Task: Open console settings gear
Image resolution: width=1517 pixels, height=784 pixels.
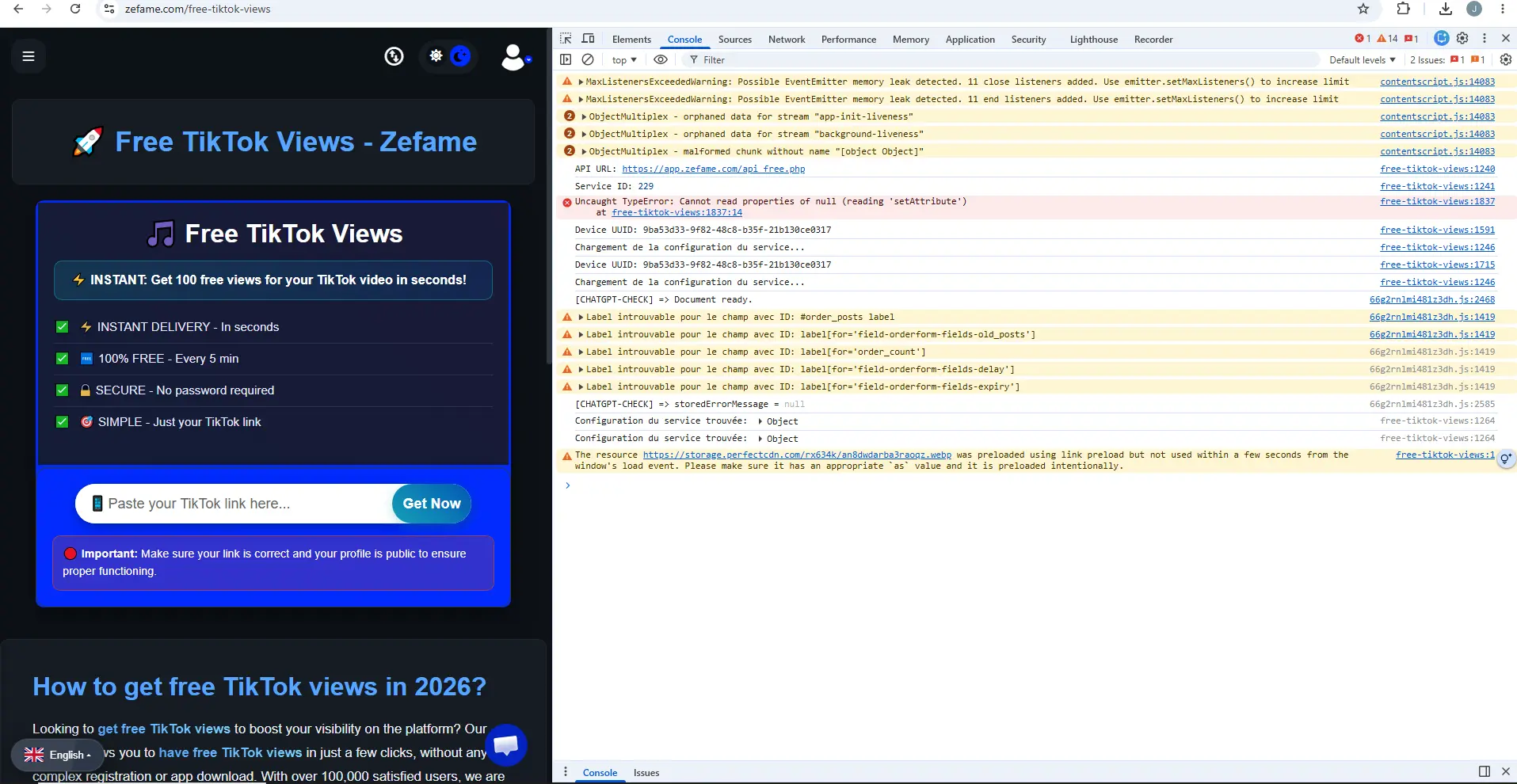Action: pyautogui.click(x=1506, y=59)
